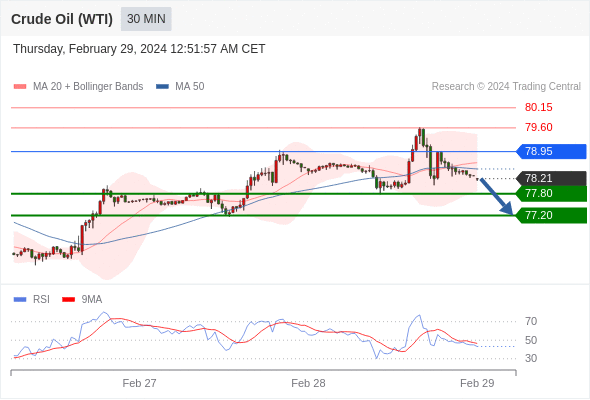
Task: Toggle the RSI legend label
Action: point(41,300)
